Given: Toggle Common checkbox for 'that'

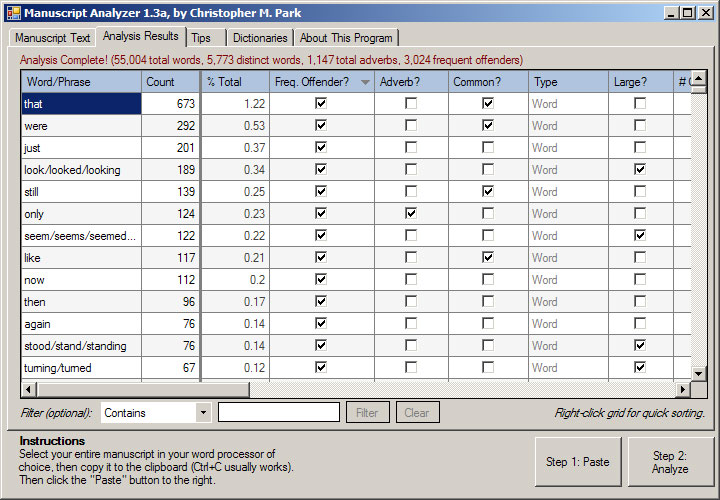Looking at the screenshot, I should [488, 103].
